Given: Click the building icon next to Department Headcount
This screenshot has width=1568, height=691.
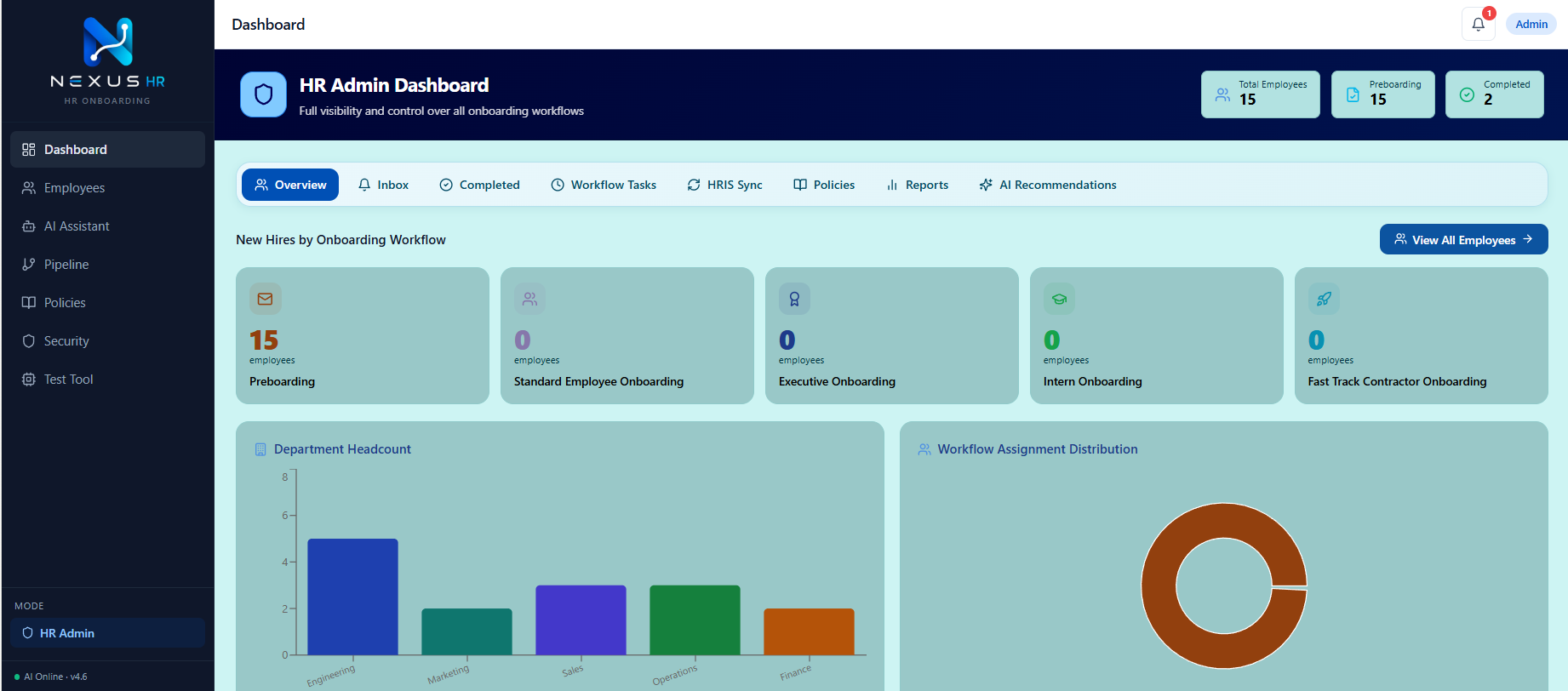Looking at the screenshot, I should [x=260, y=449].
